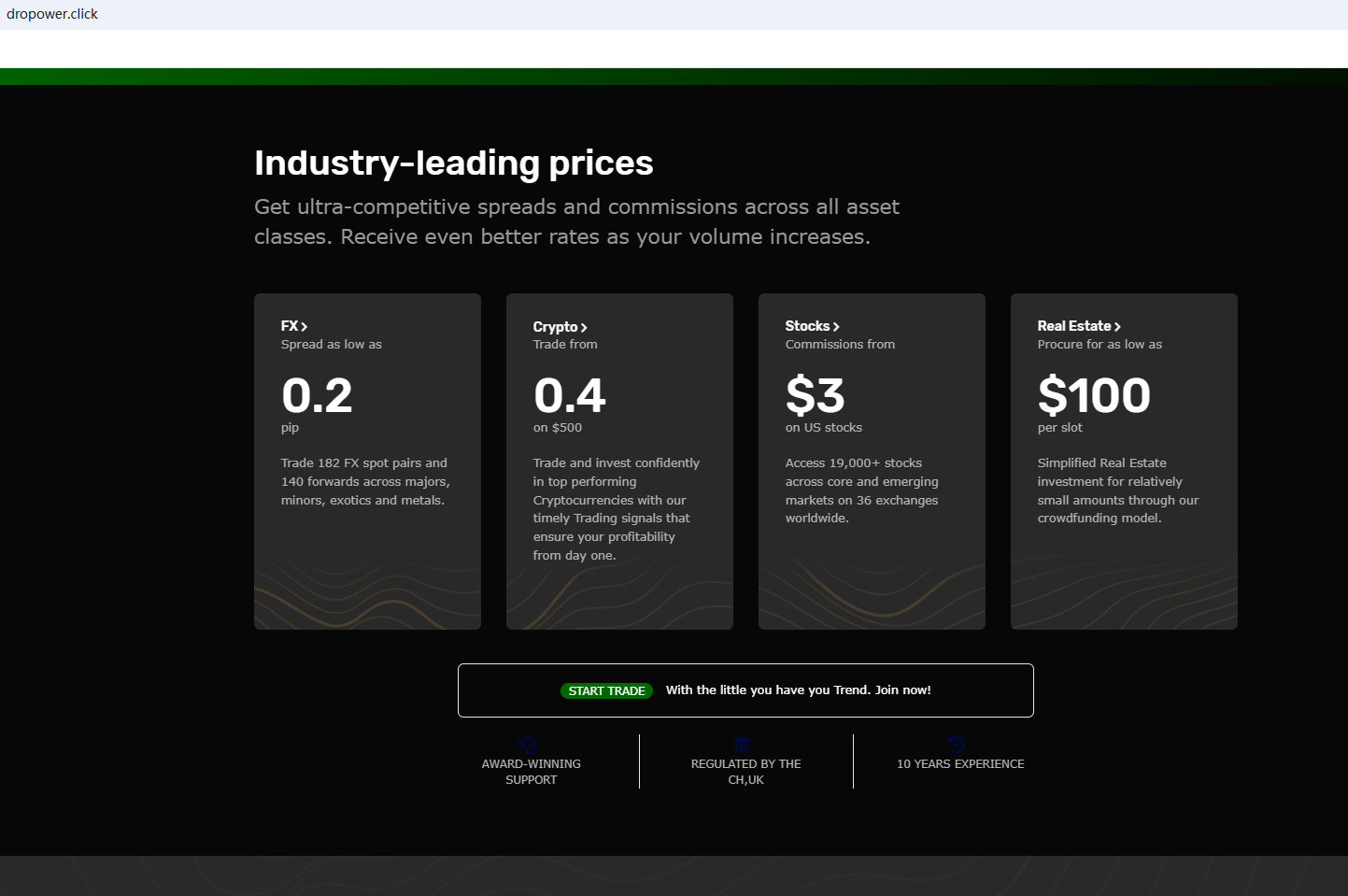
Task: Click "With the little you have" banner text
Action: pos(798,690)
